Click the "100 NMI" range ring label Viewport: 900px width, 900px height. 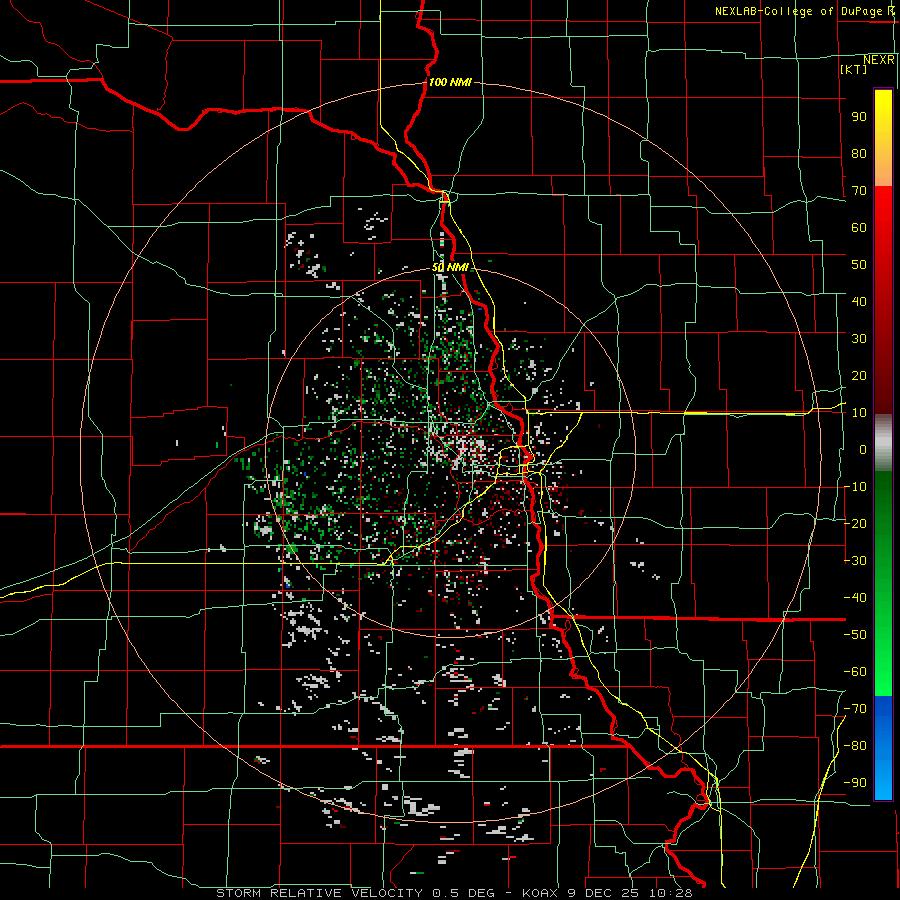click(x=450, y=82)
